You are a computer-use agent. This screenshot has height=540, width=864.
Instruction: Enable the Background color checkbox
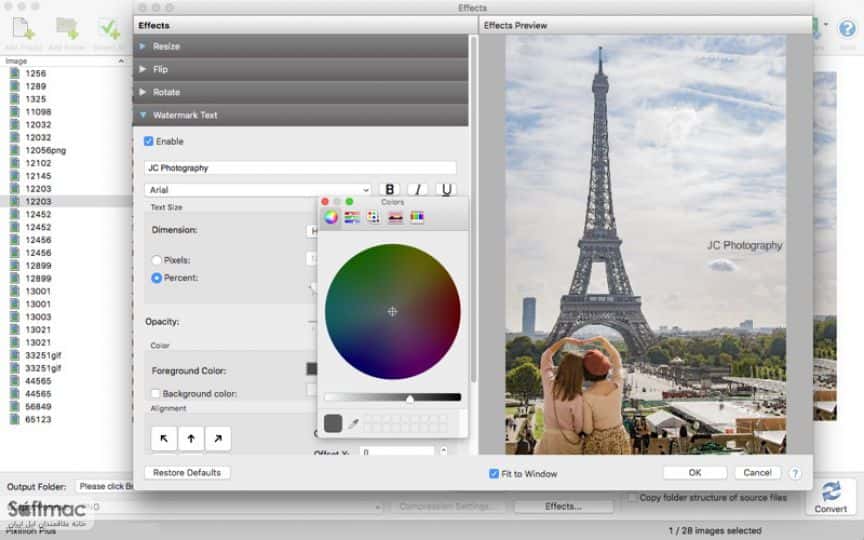(156, 393)
